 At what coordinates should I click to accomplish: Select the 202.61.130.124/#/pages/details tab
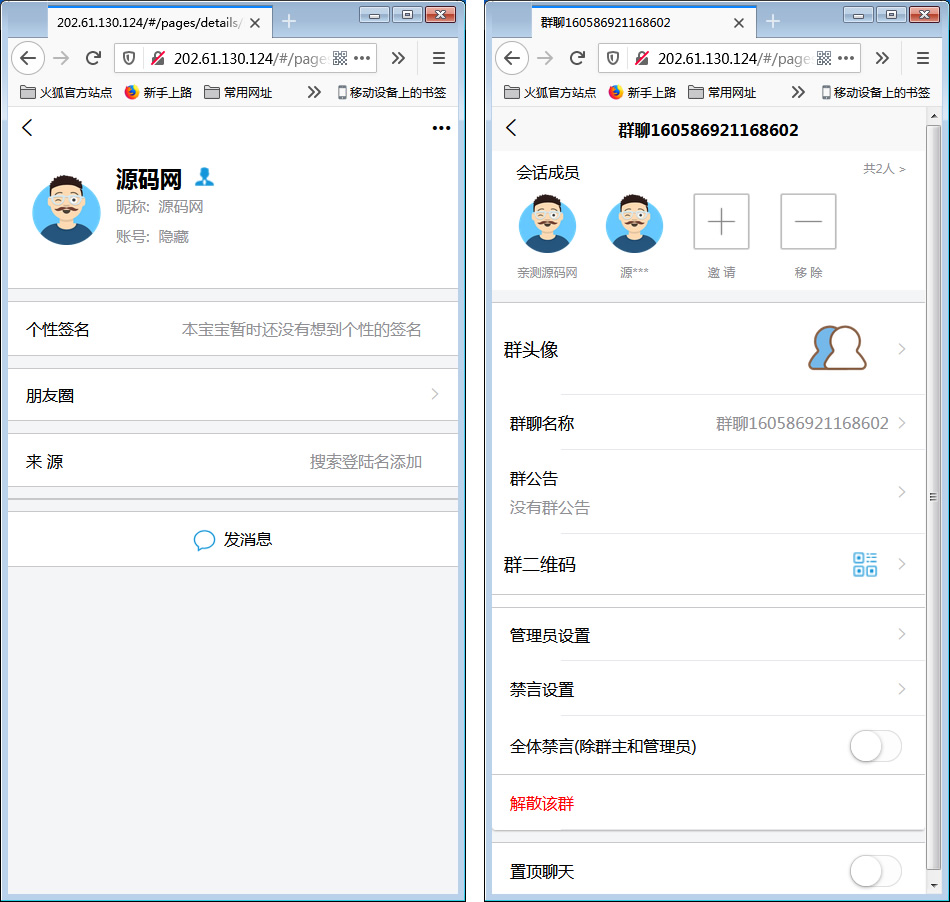(x=160, y=23)
